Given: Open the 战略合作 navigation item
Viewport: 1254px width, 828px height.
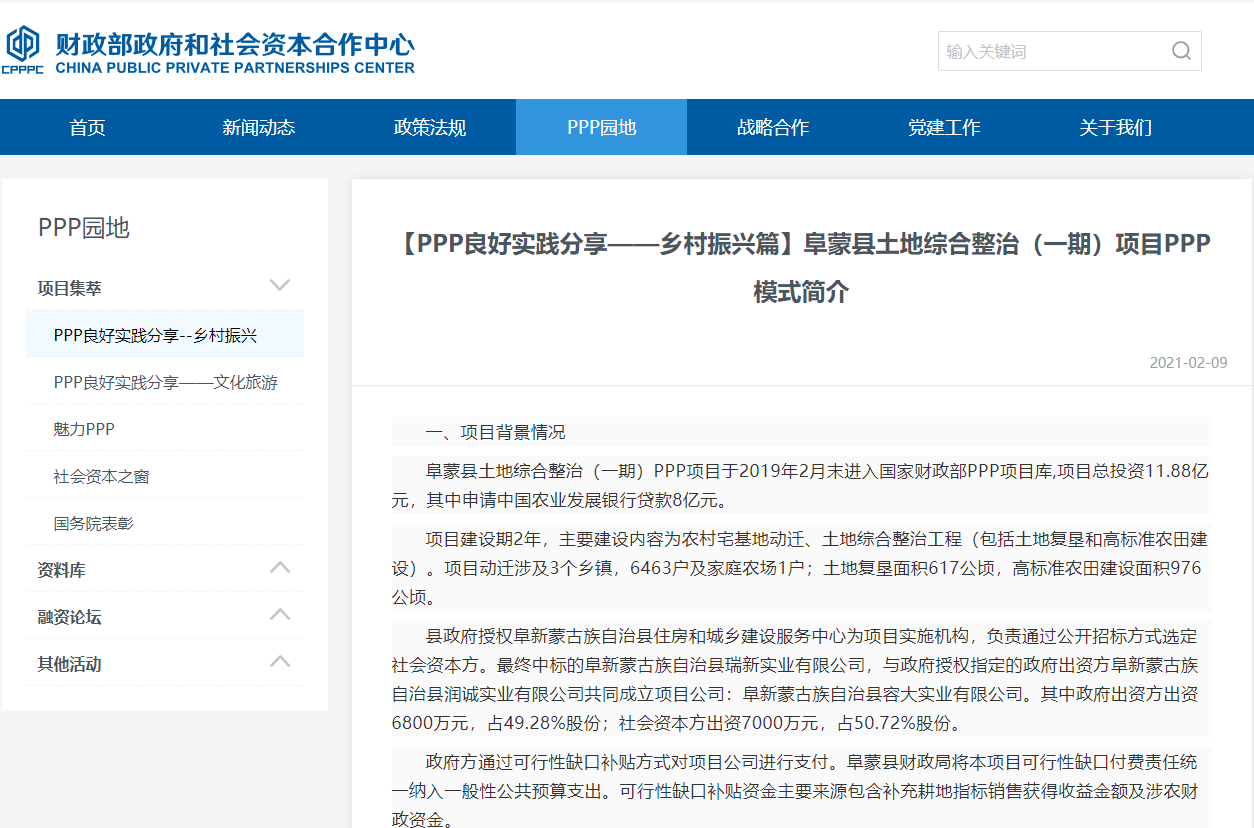Looking at the screenshot, I should point(773,127).
